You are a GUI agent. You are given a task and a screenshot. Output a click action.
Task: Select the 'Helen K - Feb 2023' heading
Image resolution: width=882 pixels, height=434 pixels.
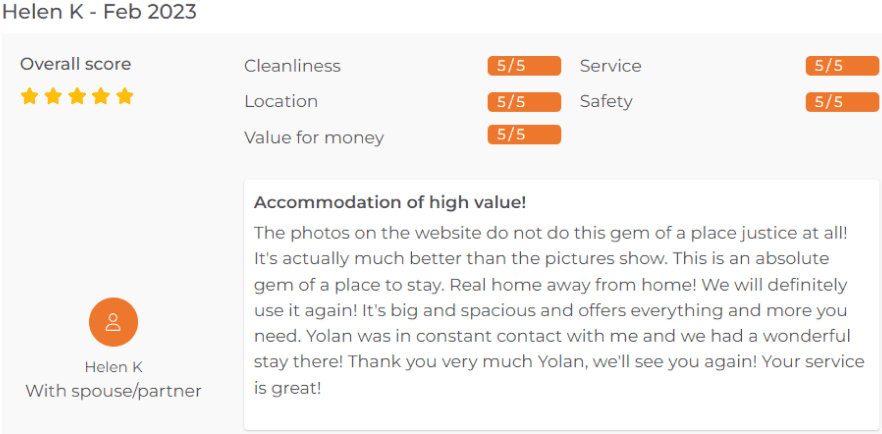pyautogui.click(x=99, y=13)
